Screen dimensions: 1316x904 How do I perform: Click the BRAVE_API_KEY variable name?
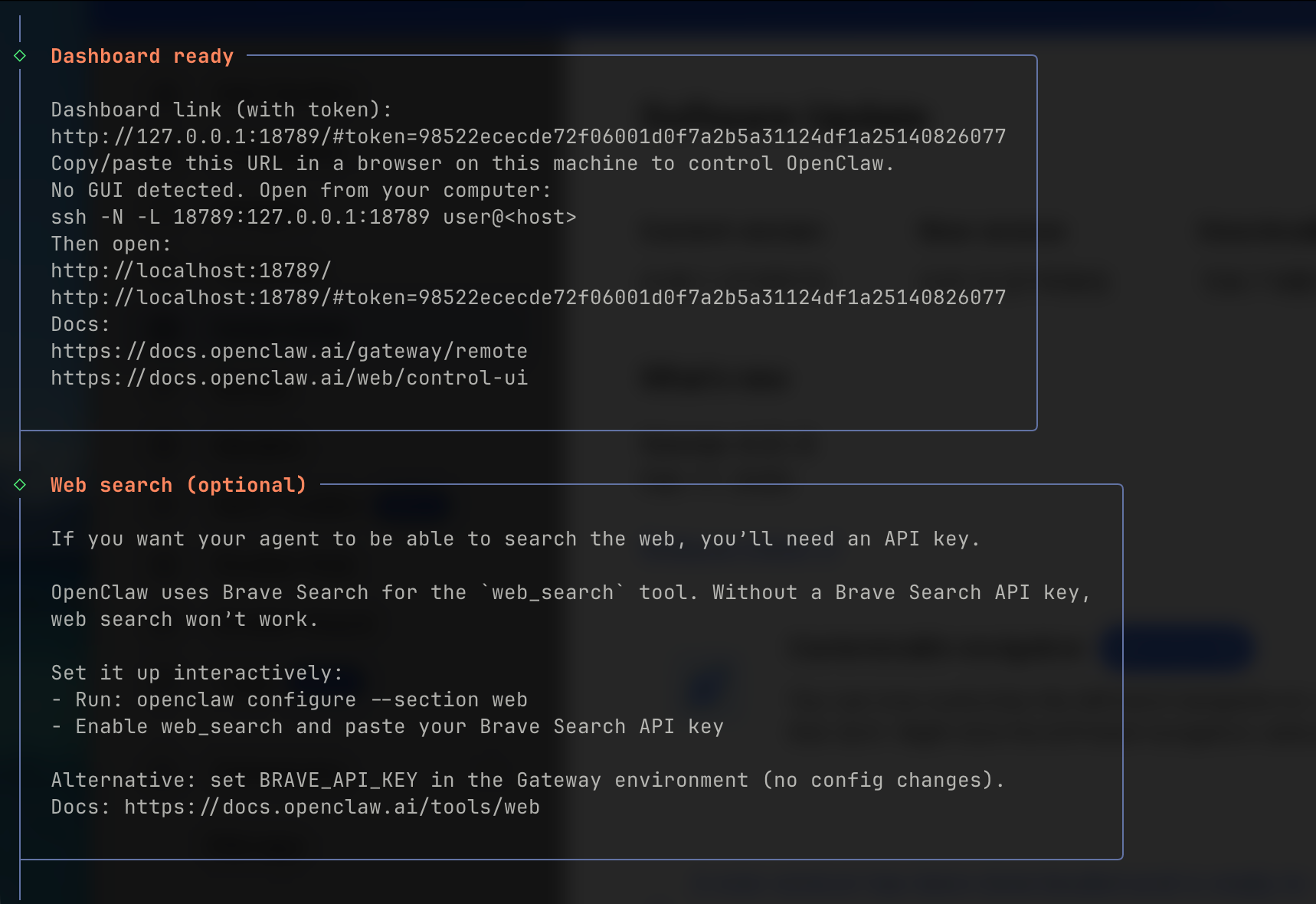338,781
